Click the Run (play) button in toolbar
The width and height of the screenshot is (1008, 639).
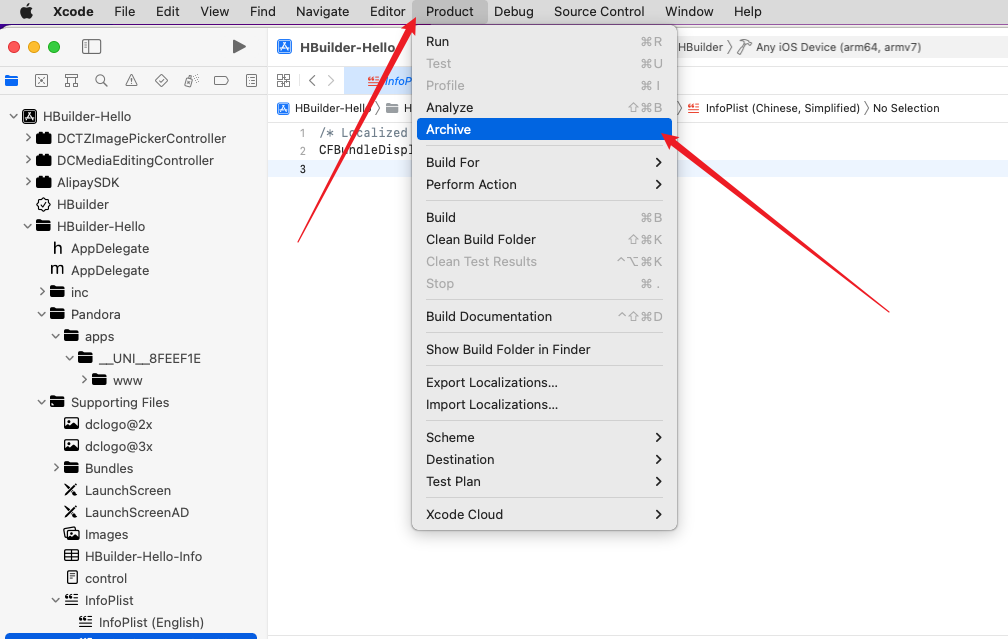pyautogui.click(x=238, y=47)
